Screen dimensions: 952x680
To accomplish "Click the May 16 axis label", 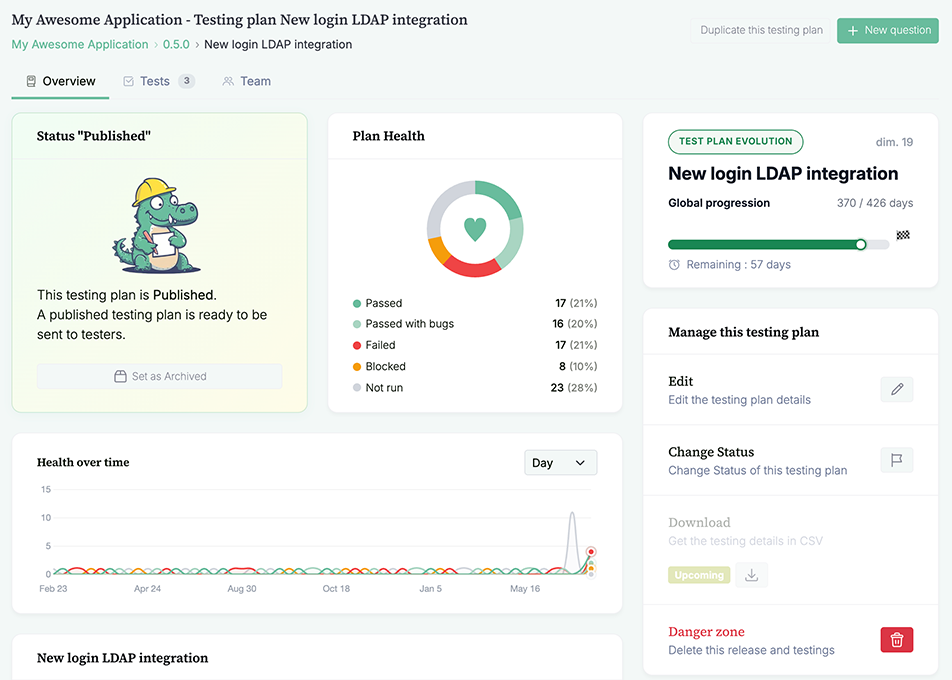I will [x=525, y=589].
